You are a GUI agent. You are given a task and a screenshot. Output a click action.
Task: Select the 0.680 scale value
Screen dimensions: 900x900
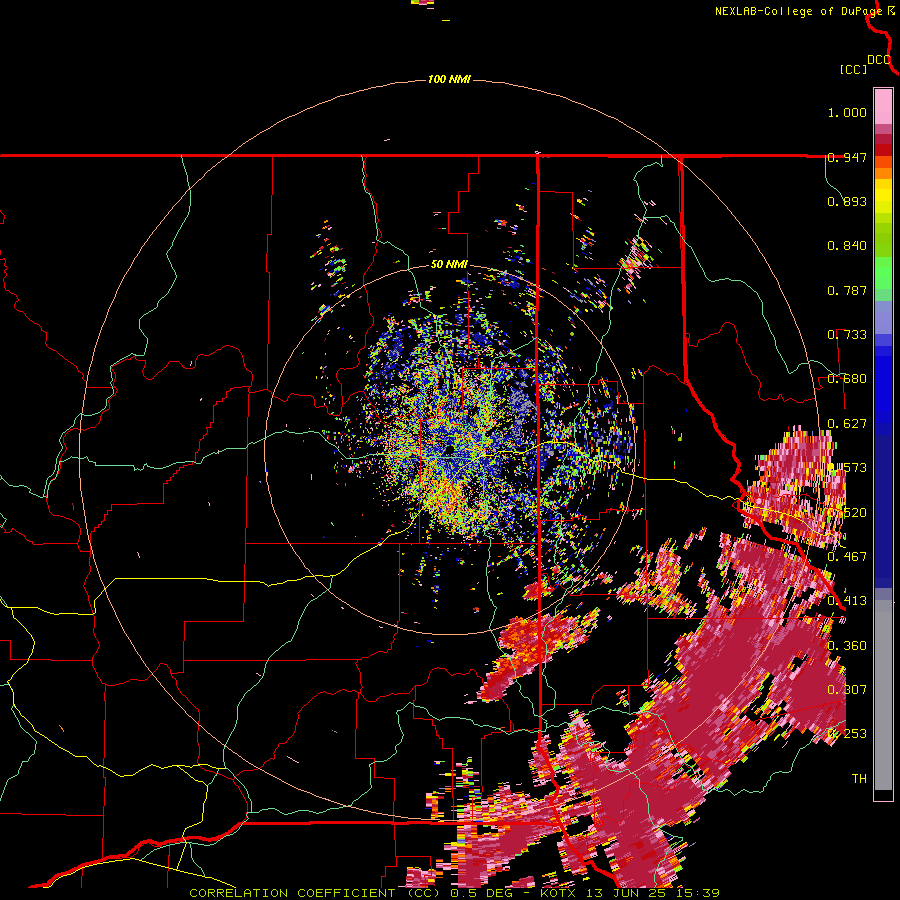(847, 379)
